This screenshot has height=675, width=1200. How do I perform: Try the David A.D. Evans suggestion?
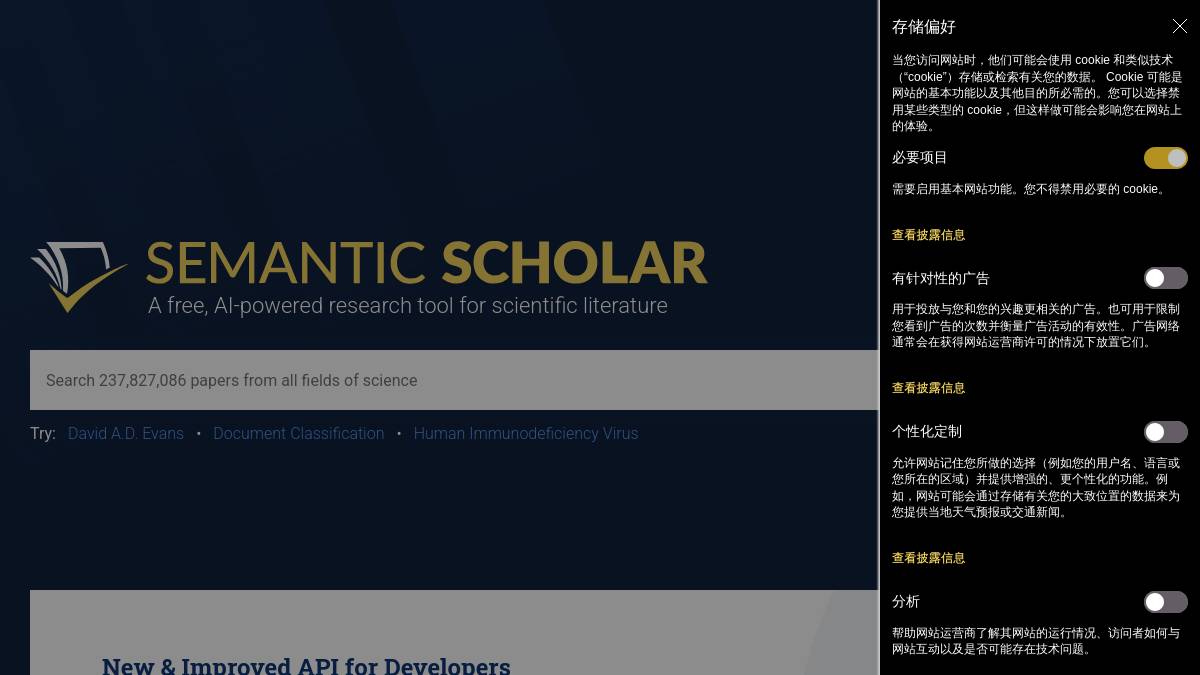click(x=126, y=433)
